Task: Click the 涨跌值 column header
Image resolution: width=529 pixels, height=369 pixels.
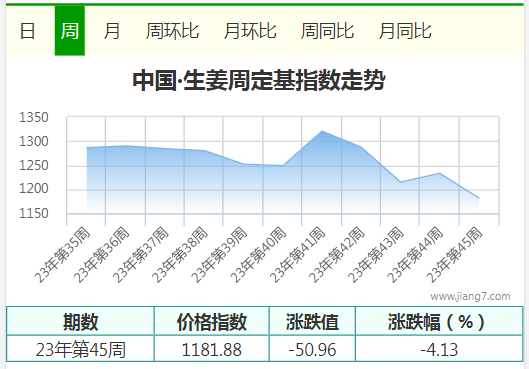Action: (x=312, y=321)
